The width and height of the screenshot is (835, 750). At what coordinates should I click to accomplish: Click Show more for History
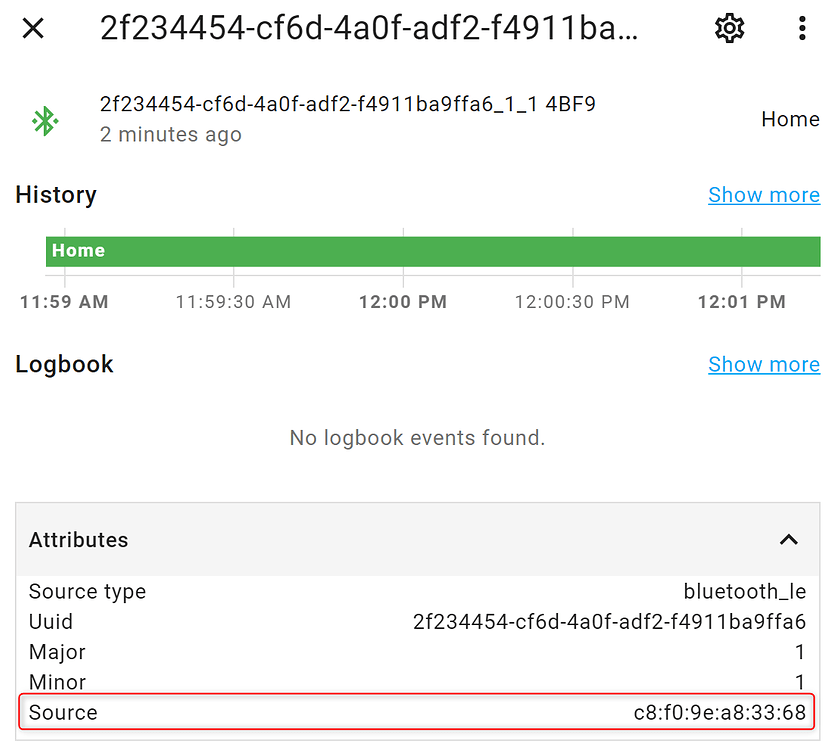763,194
